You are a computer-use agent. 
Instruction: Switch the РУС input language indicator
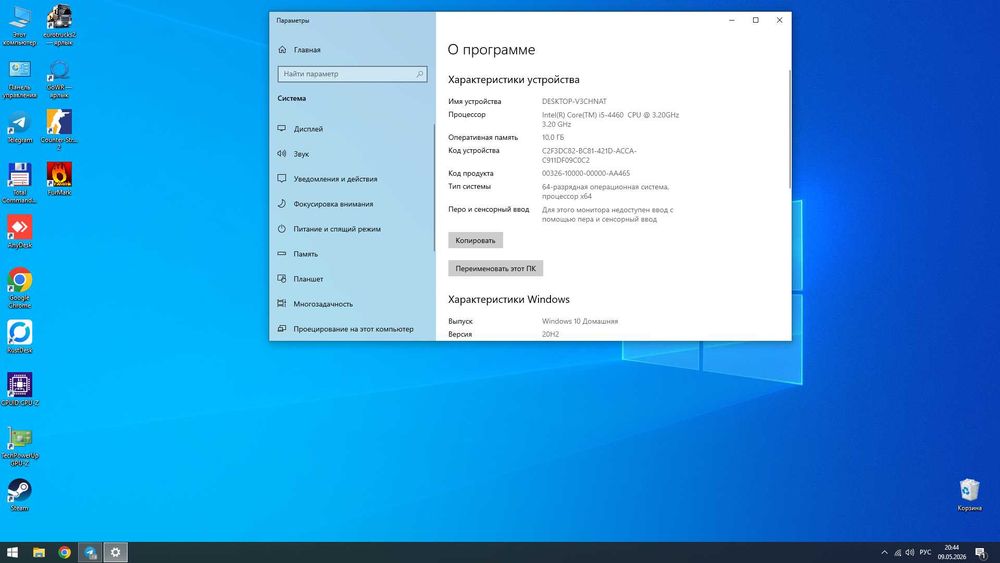coord(925,552)
